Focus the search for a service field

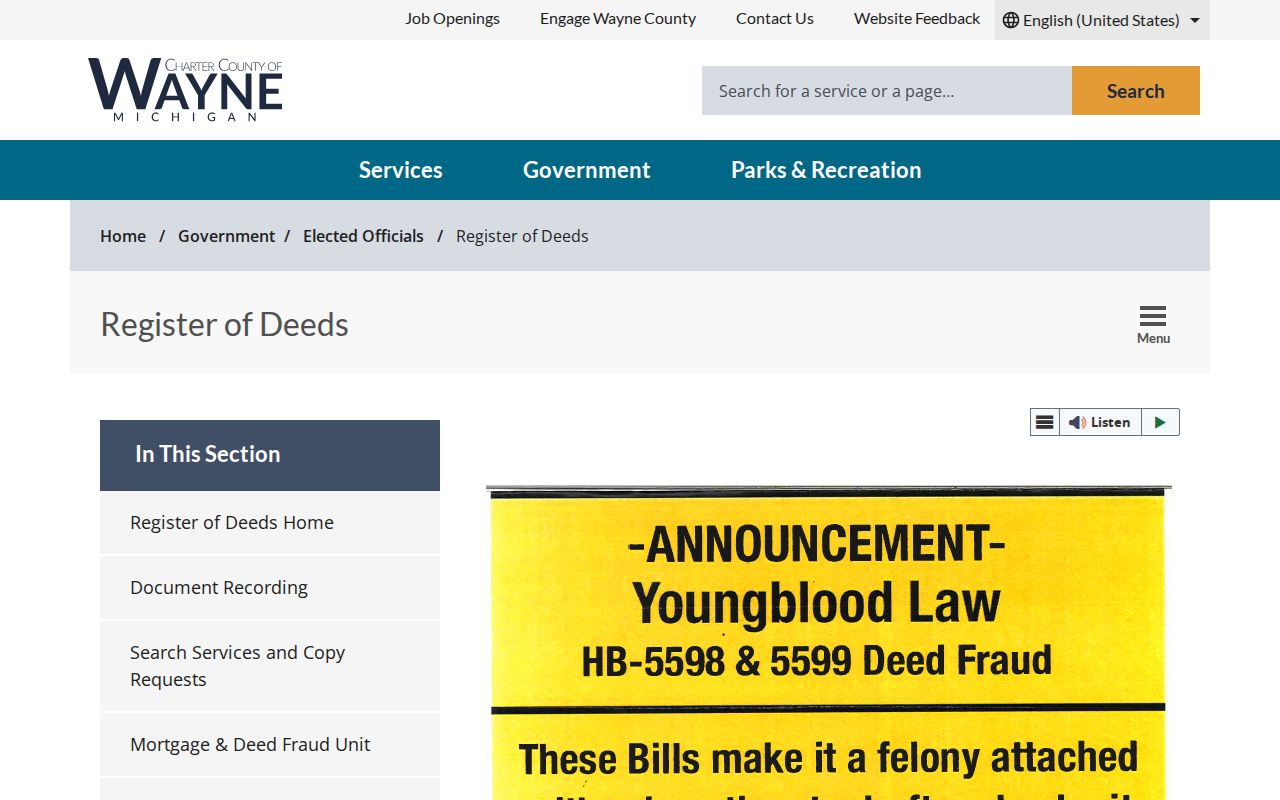point(887,91)
